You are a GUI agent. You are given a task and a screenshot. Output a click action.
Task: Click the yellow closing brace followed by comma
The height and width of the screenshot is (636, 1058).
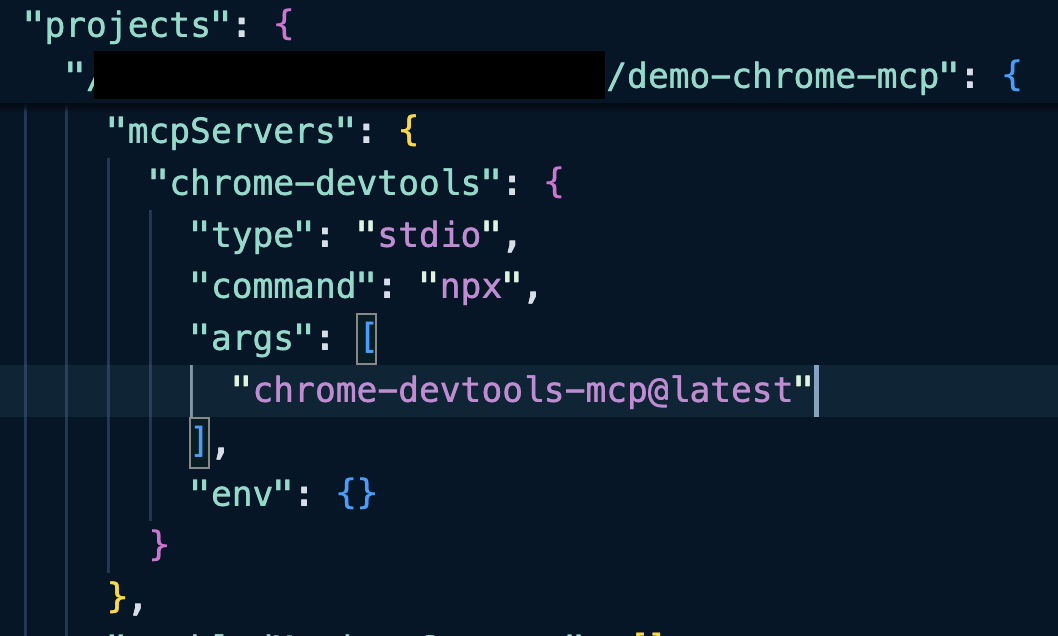pos(117,598)
